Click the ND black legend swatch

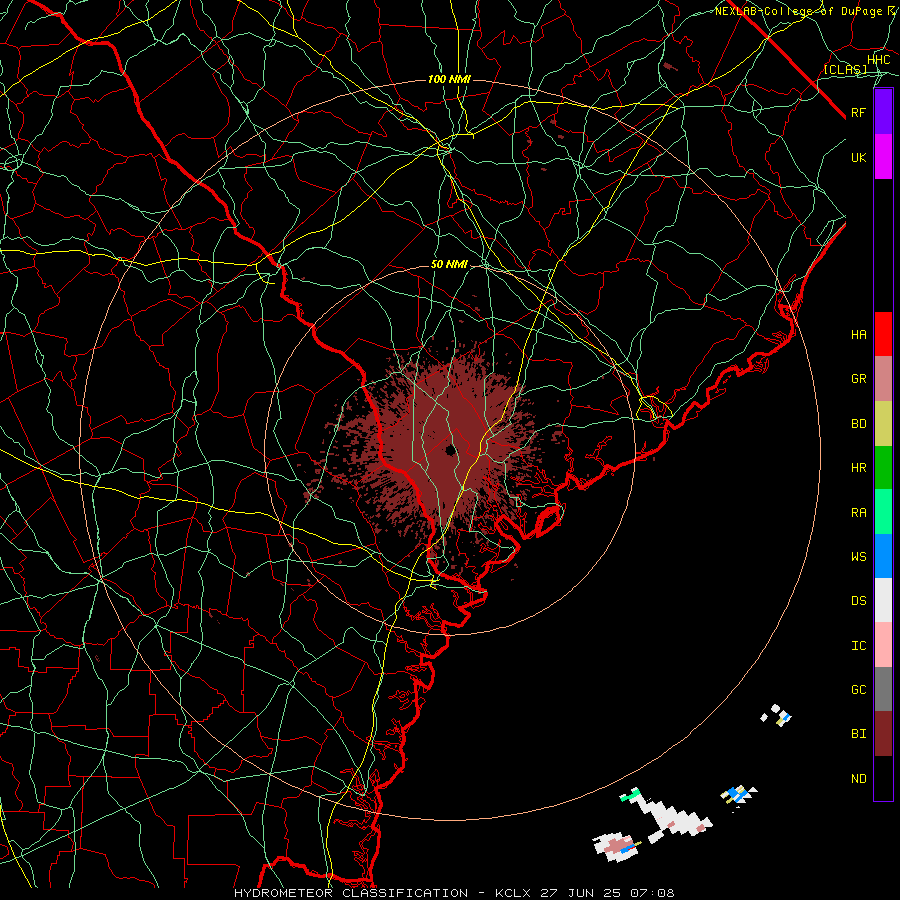(x=883, y=778)
